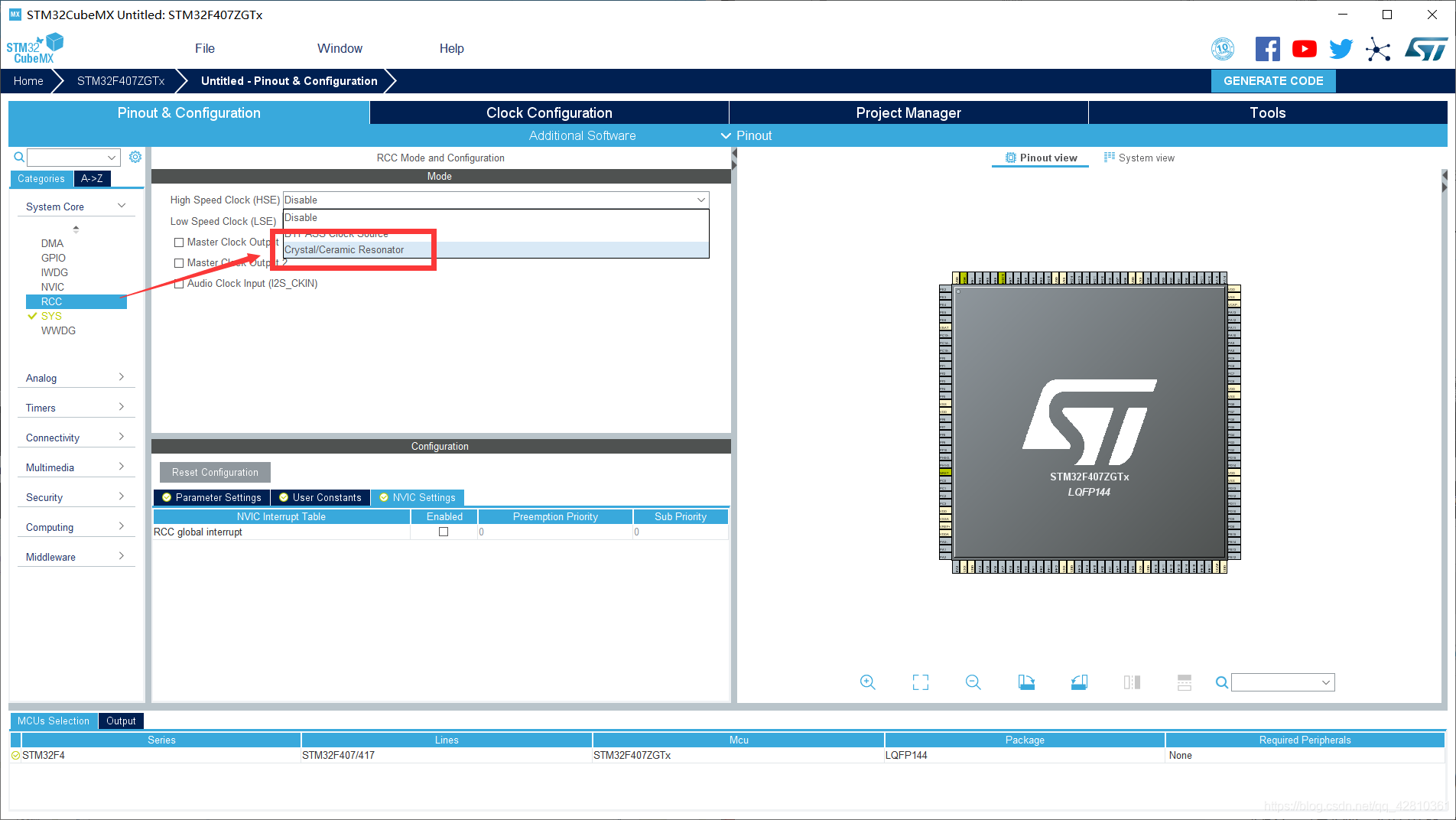Switch to the System view
The width and height of the screenshot is (1456, 820).
(1139, 158)
